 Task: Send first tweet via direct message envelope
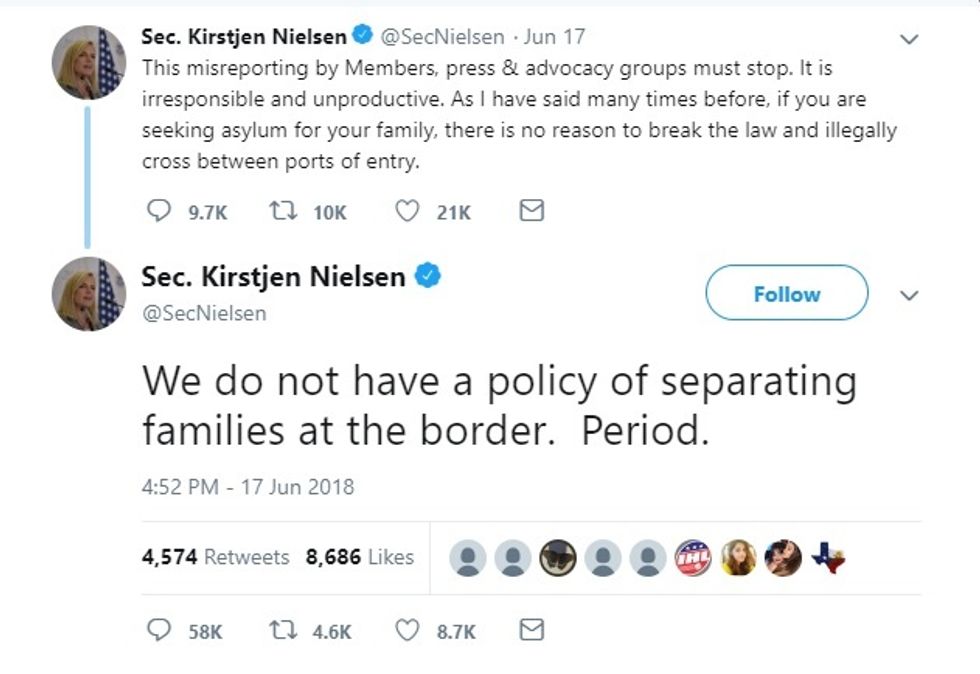pyautogui.click(x=532, y=211)
